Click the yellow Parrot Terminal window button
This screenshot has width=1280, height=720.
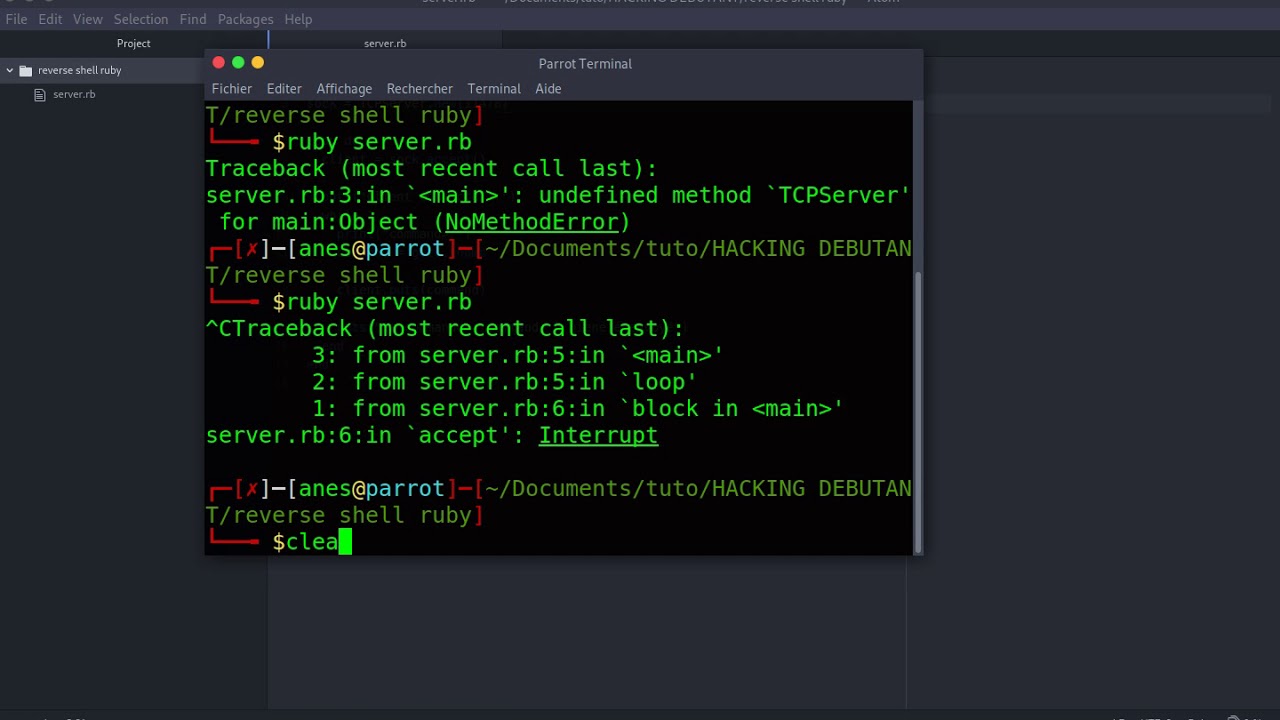tap(258, 62)
